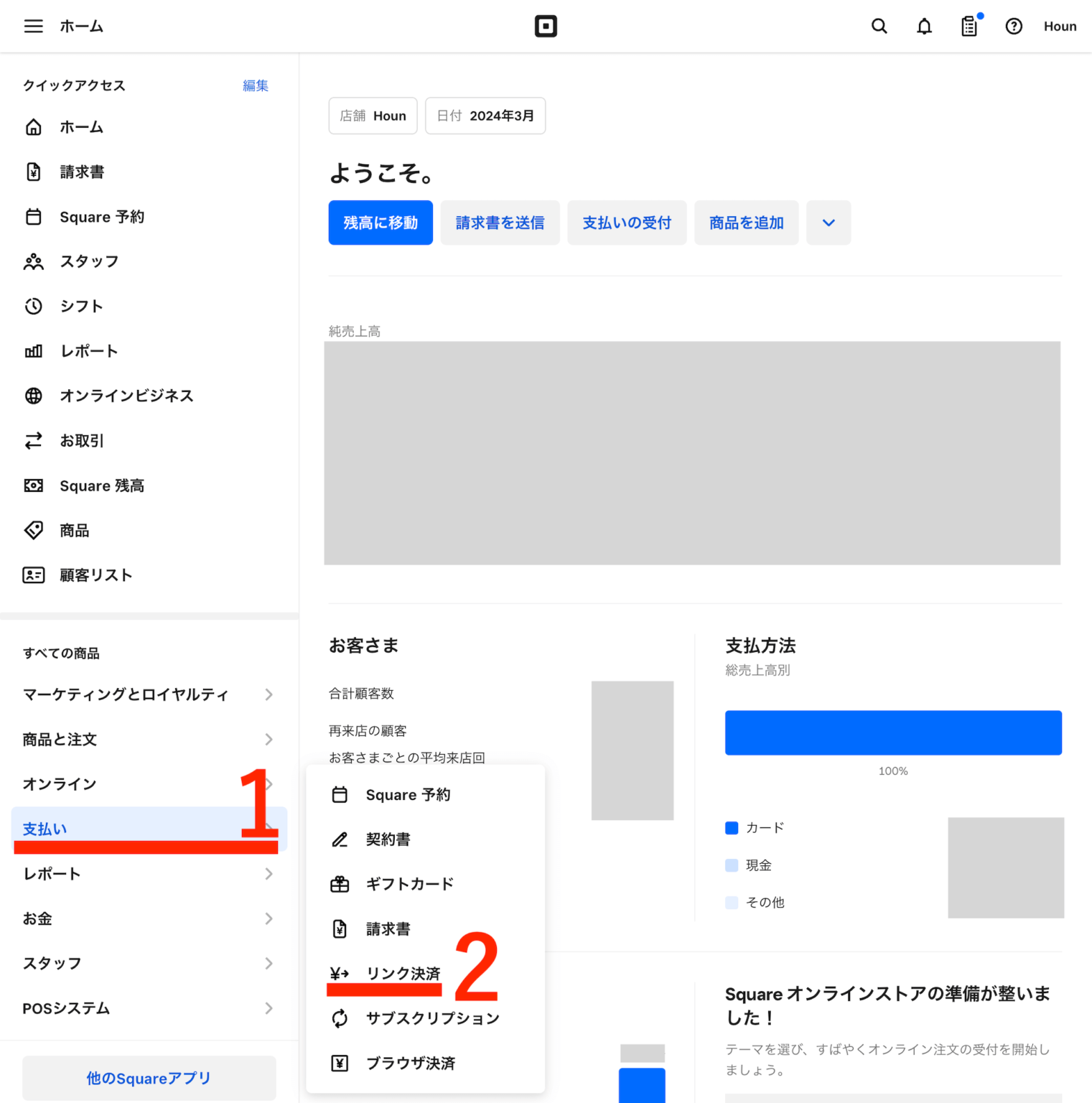Image resolution: width=1092 pixels, height=1103 pixels.
Task: Click the blue 100% payment bar
Action: pos(893,732)
